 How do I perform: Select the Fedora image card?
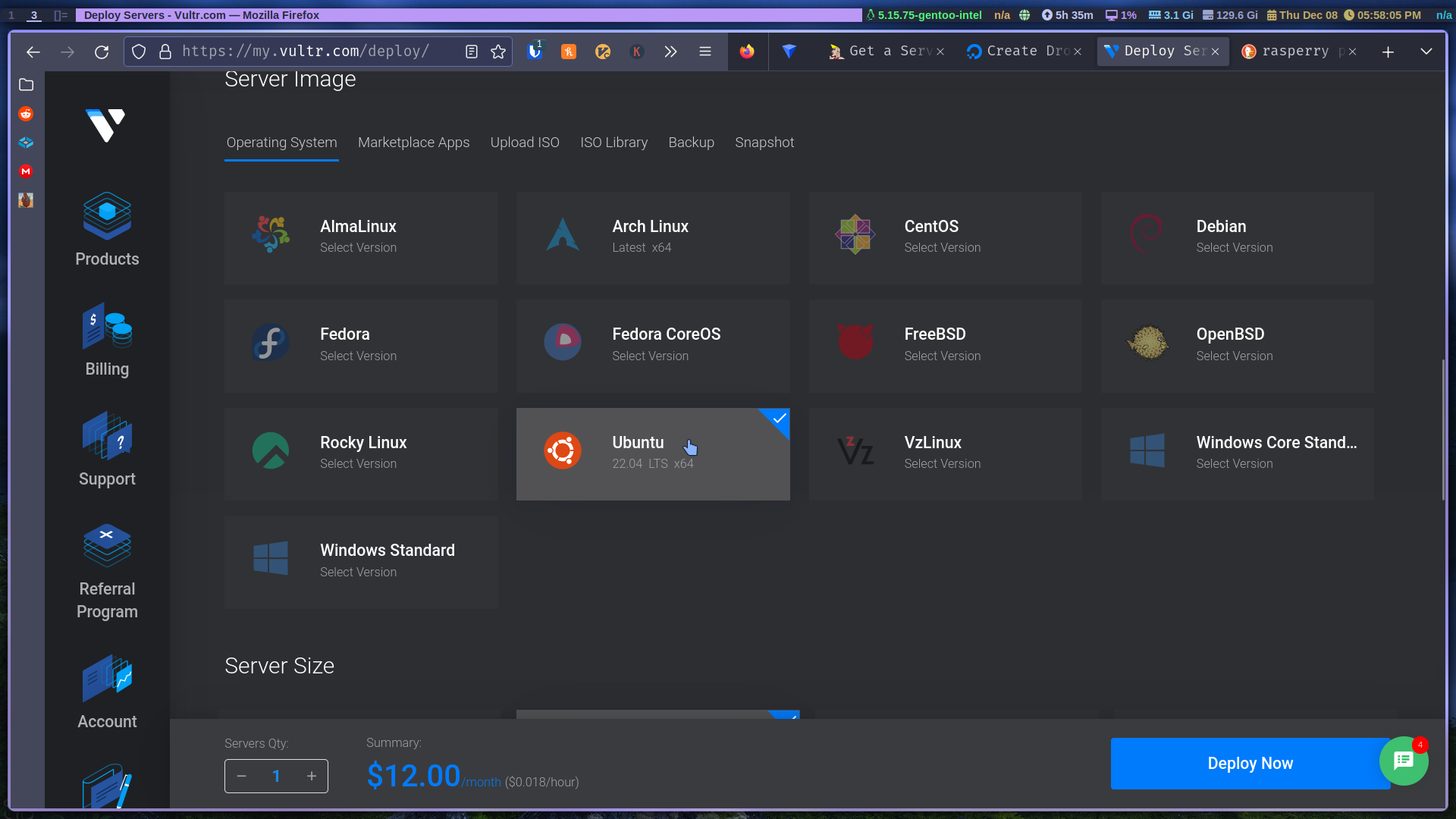tap(361, 346)
